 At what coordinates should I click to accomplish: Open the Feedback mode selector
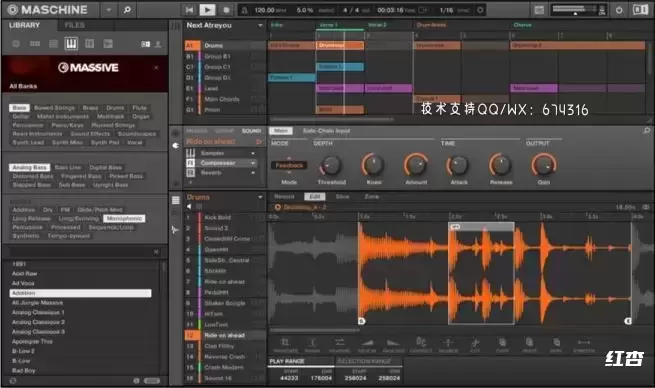pos(289,165)
